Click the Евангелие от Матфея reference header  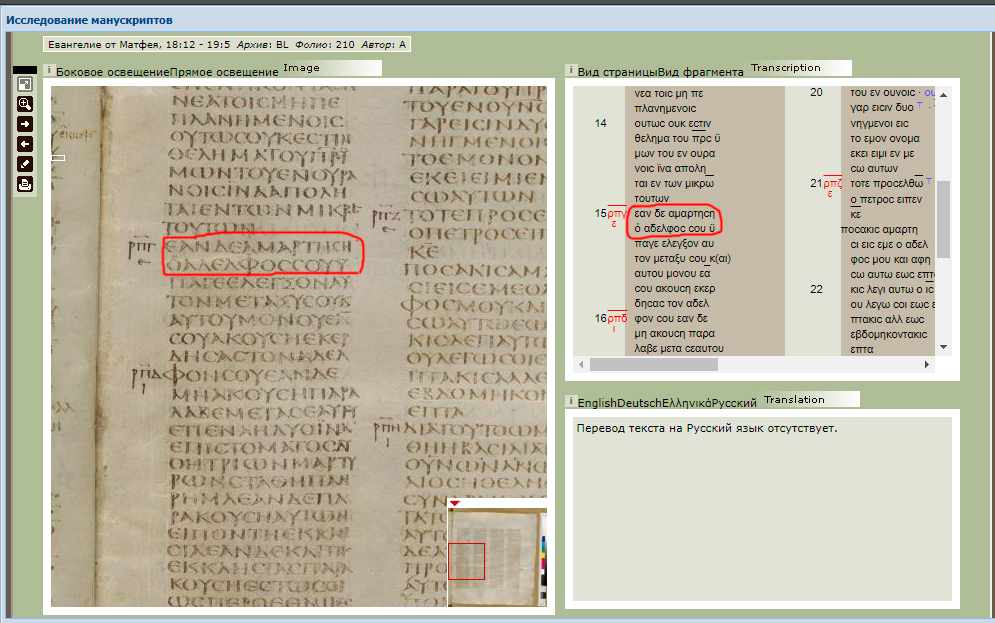[x=227, y=44]
